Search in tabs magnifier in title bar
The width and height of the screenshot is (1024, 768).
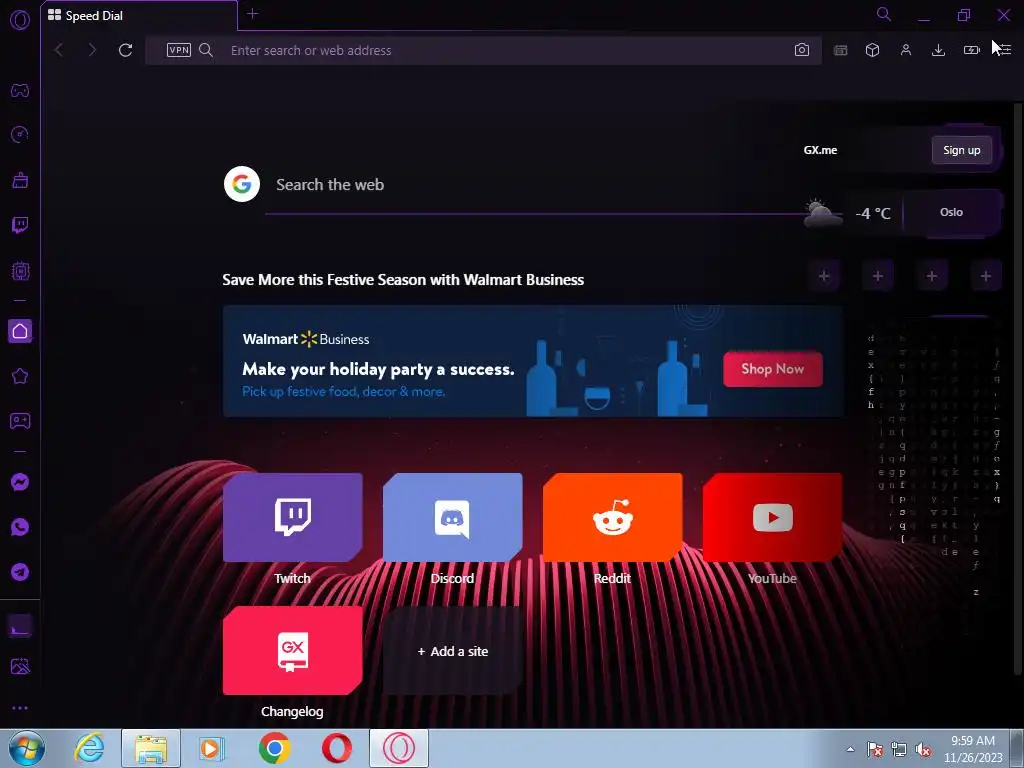click(884, 14)
